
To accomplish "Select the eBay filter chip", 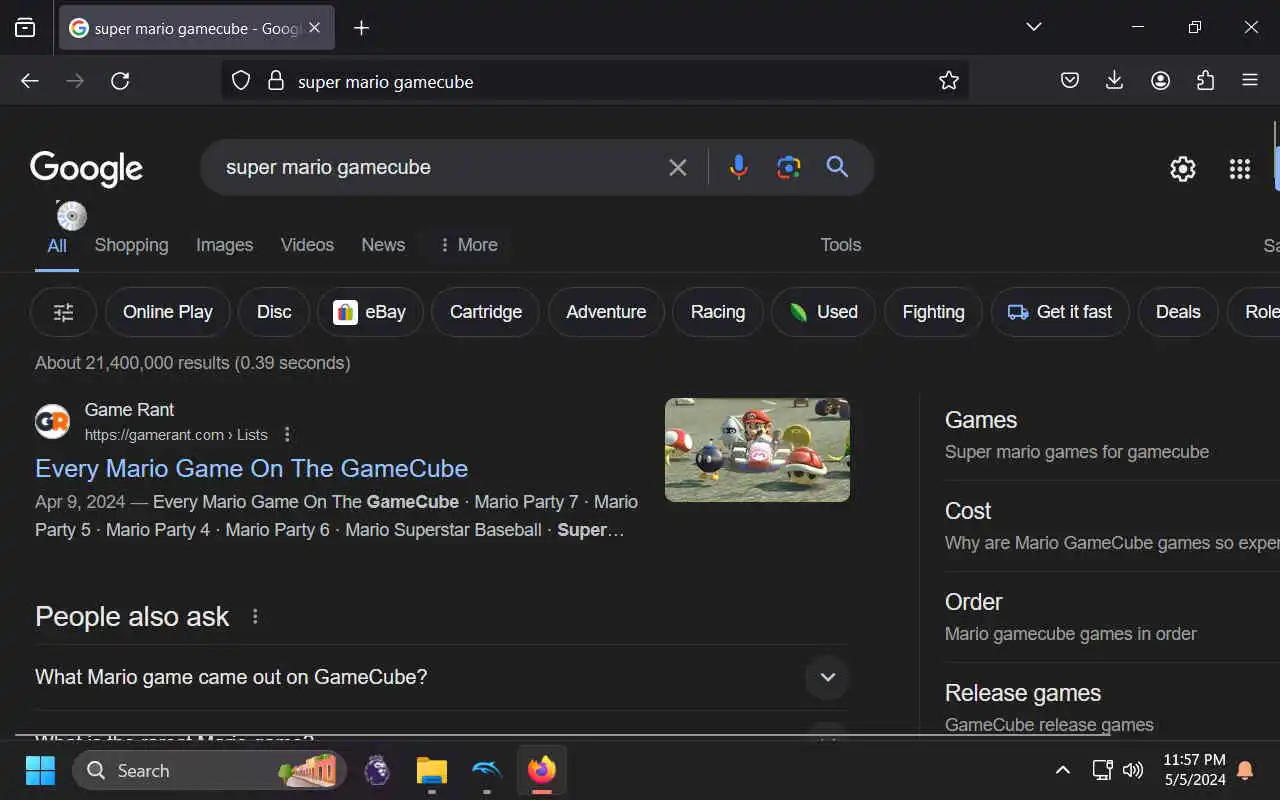I will 370,312.
